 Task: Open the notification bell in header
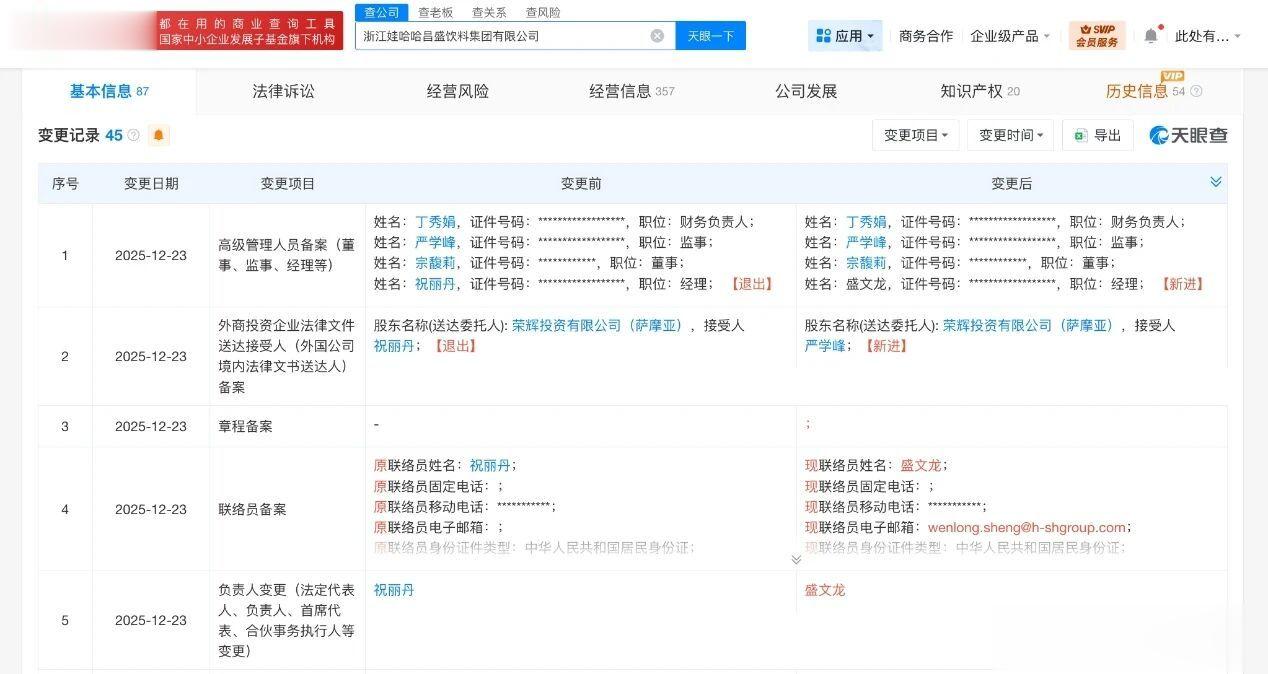[1151, 36]
